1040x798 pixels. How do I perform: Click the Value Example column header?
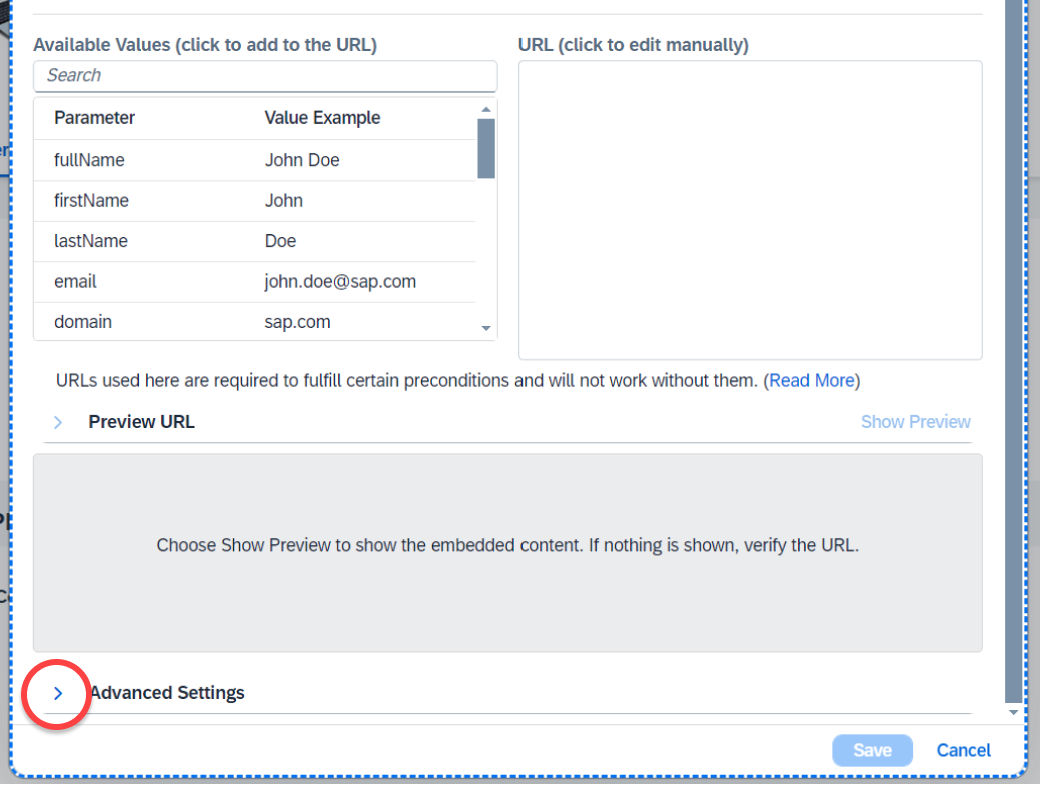click(x=322, y=118)
